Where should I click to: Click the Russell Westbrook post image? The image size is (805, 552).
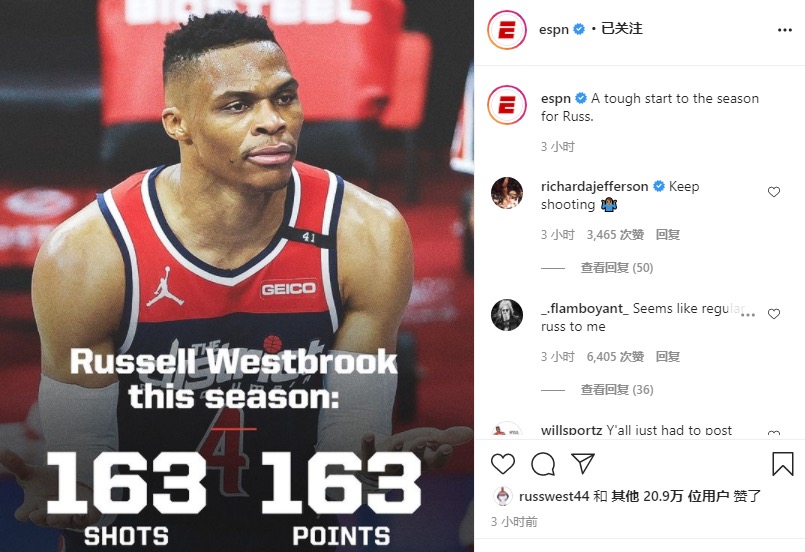pyautogui.click(x=237, y=276)
